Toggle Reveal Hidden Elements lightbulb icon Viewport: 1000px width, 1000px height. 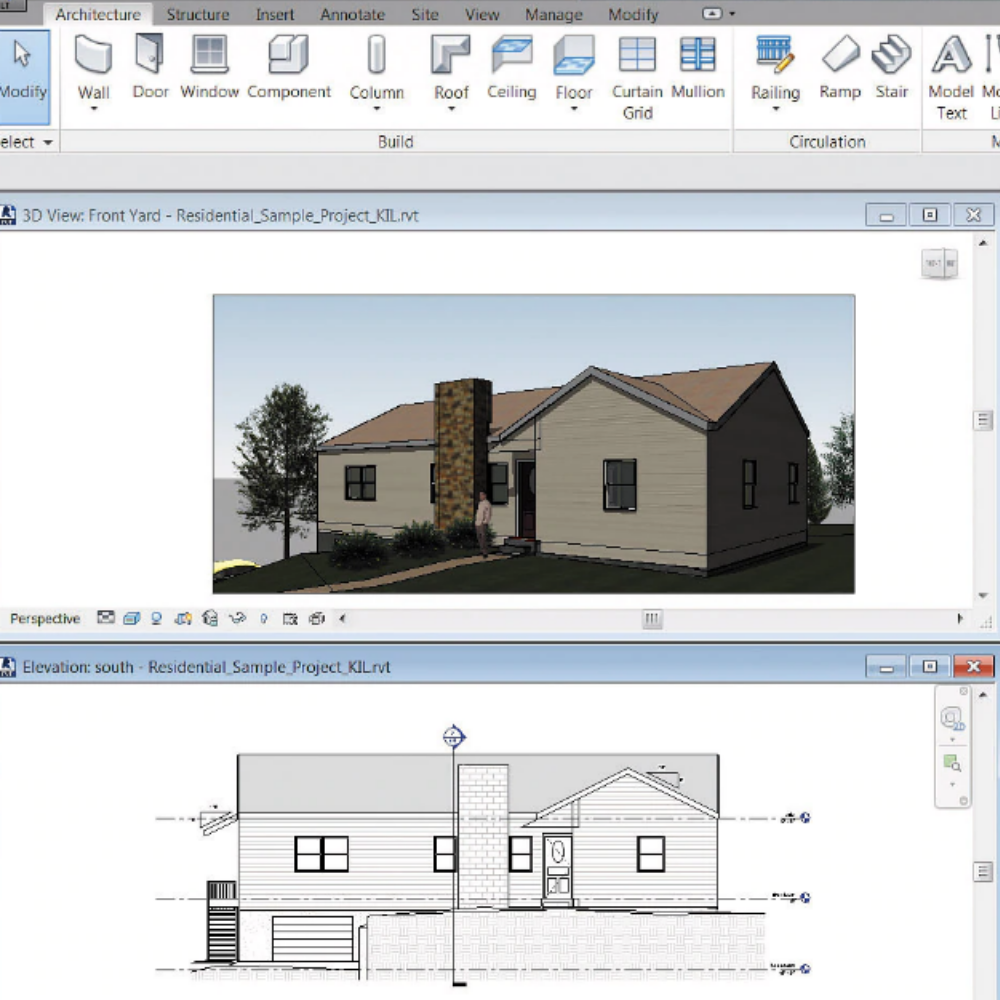pyautogui.click(x=263, y=618)
